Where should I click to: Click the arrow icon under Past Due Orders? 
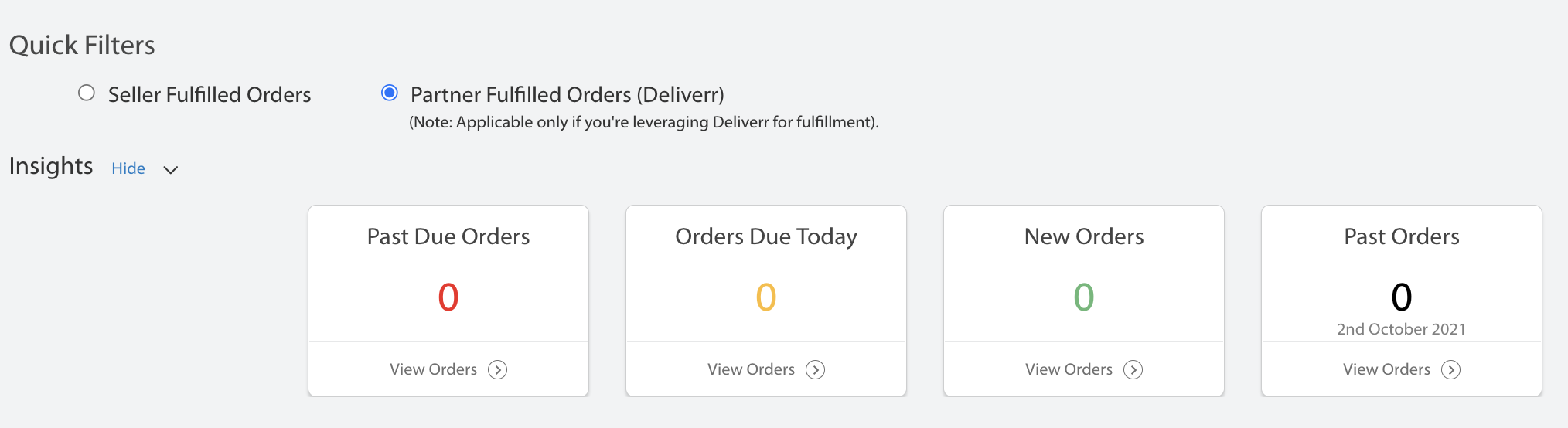(x=498, y=370)
